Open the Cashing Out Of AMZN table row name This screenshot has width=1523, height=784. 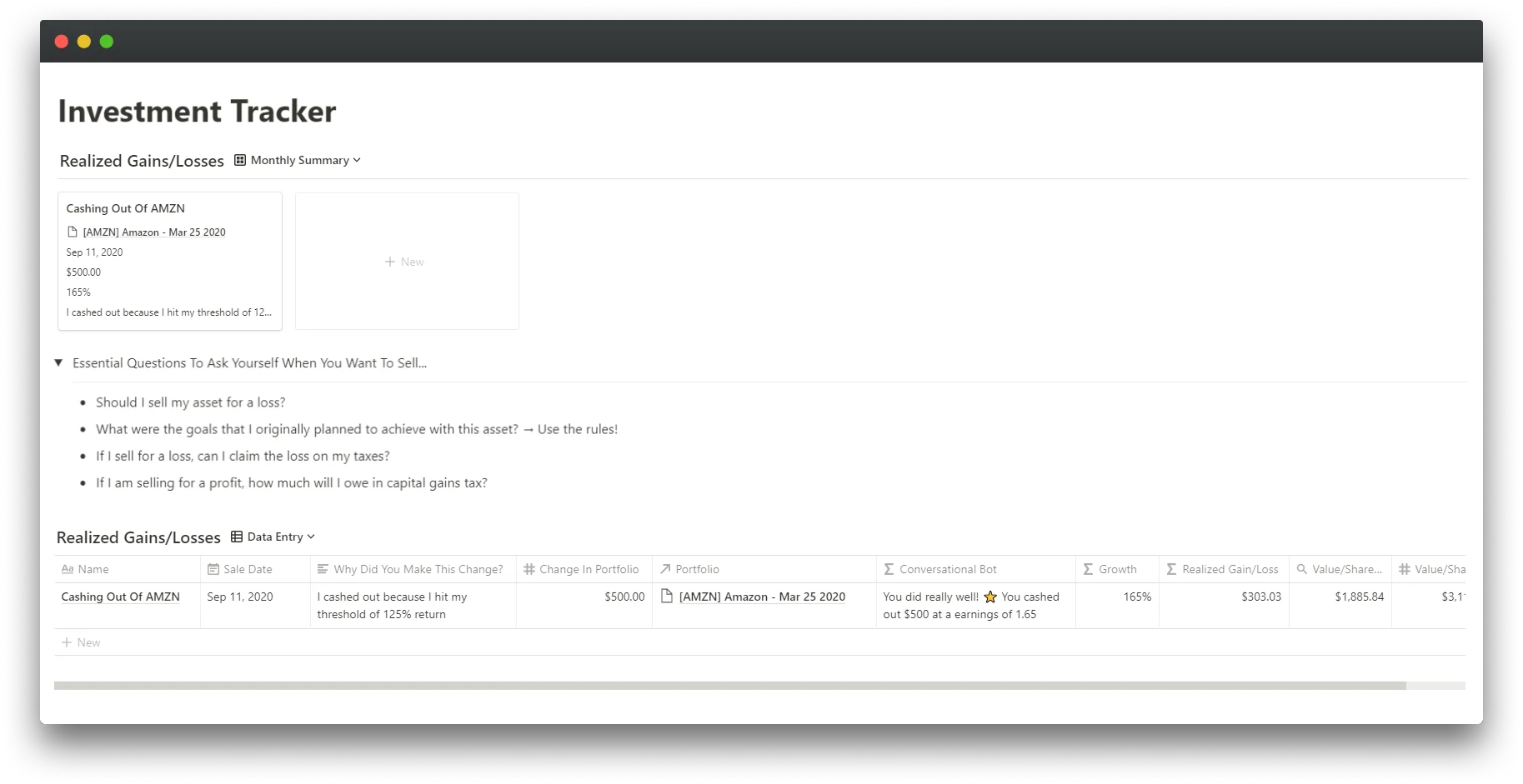[121, 597]
